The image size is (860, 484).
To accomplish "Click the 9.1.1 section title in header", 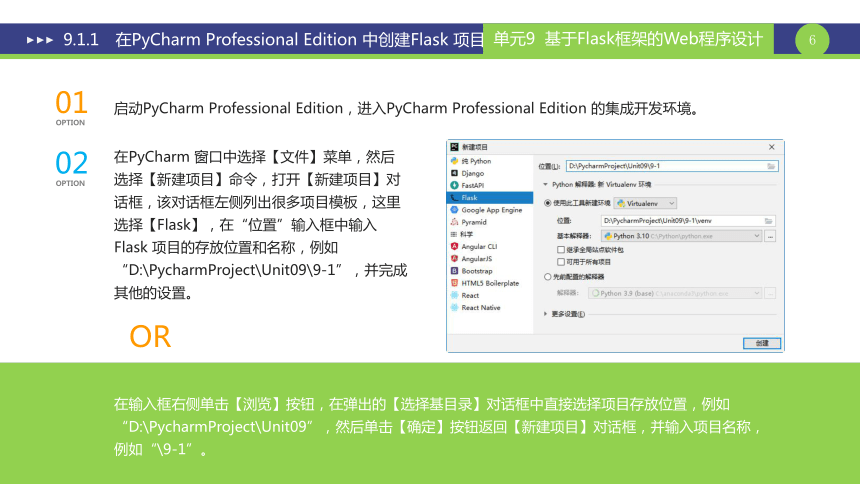I will [x=272, y=40].
